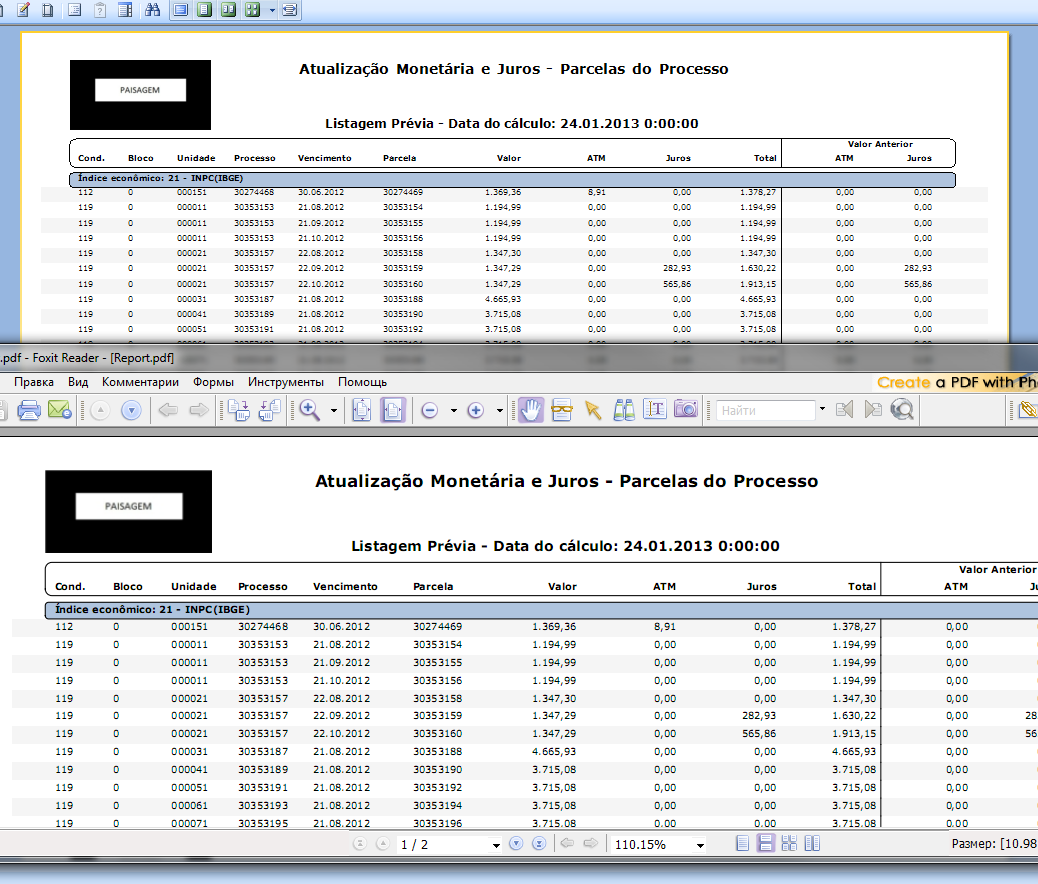Click the fit page icon

361,411
